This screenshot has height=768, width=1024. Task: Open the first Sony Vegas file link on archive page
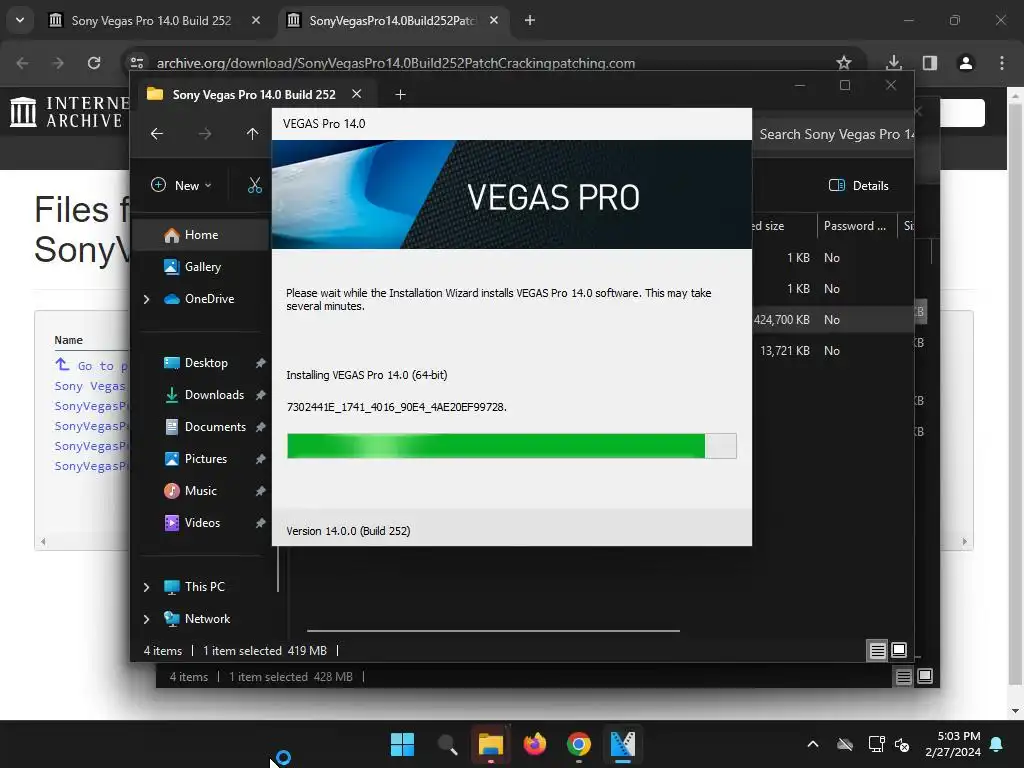click(x=91, y=387)
